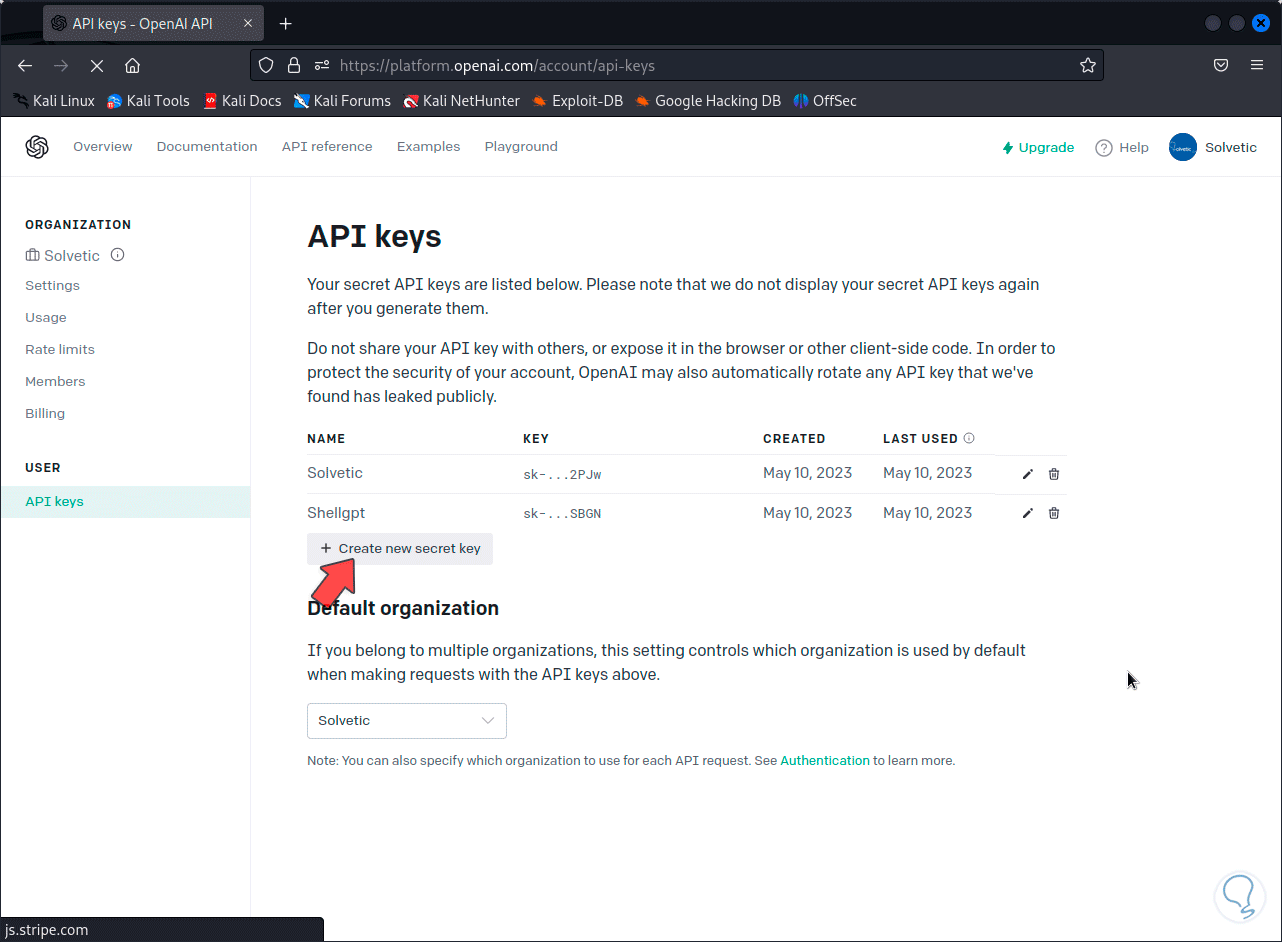
Task: Click the info icon beside Solvetic organization
Action: [x=117, y=255]
